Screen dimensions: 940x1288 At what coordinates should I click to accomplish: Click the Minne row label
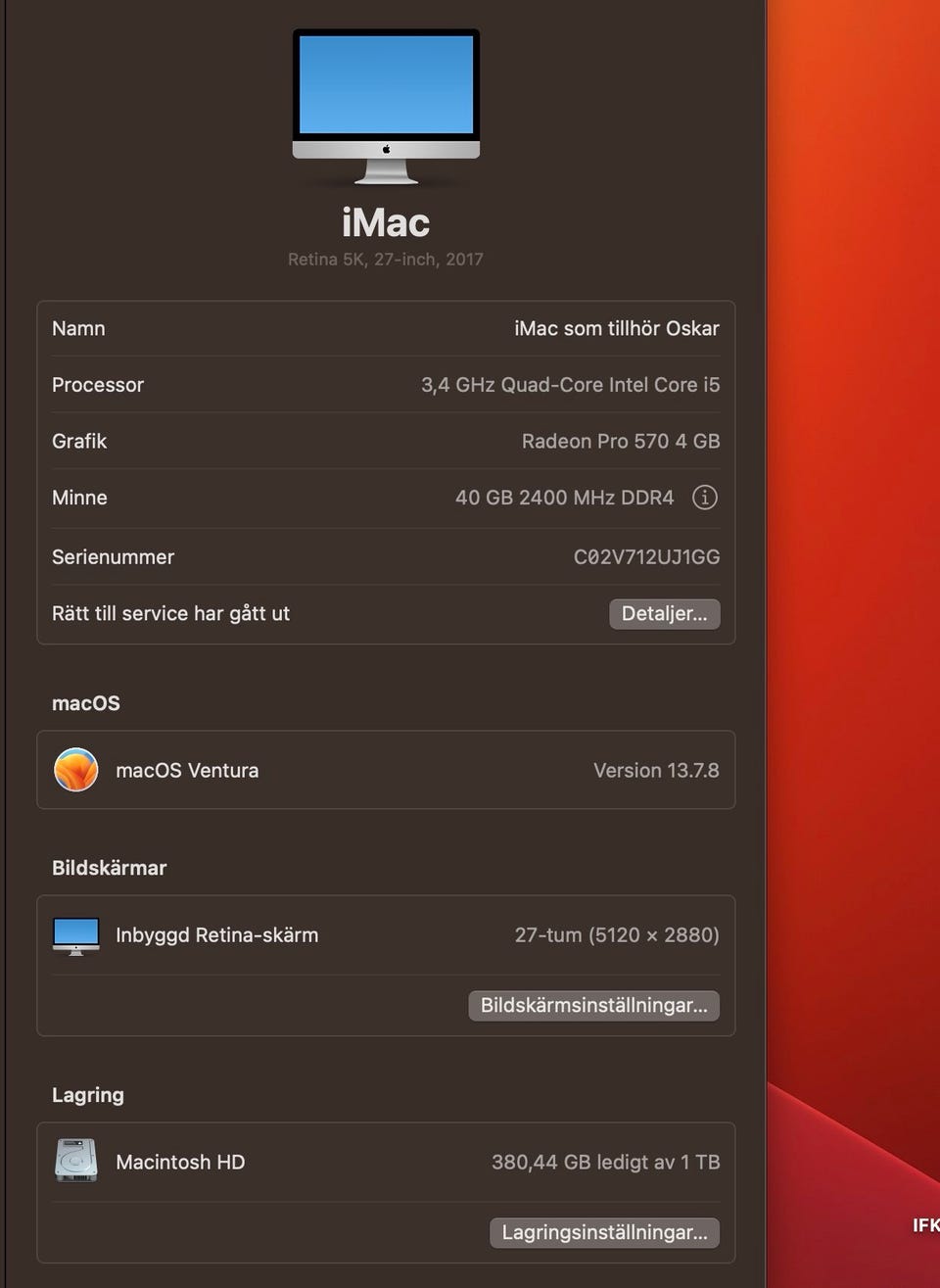click(79, 498)
